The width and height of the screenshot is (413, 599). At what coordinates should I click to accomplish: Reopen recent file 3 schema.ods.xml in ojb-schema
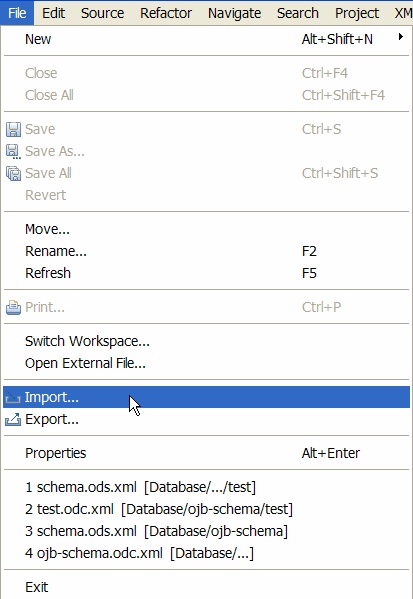tap(206, 531)
